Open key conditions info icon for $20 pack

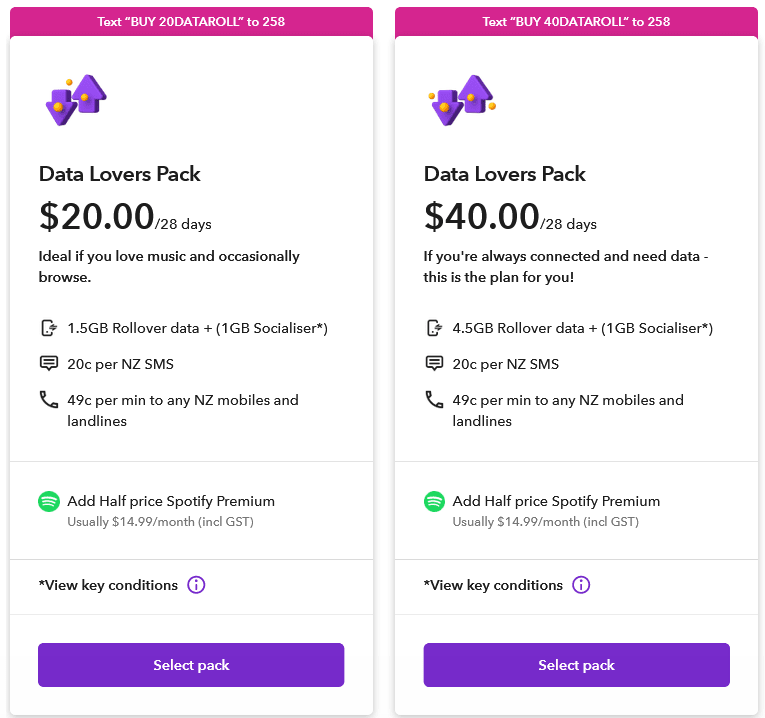click(x=196, y=585)
